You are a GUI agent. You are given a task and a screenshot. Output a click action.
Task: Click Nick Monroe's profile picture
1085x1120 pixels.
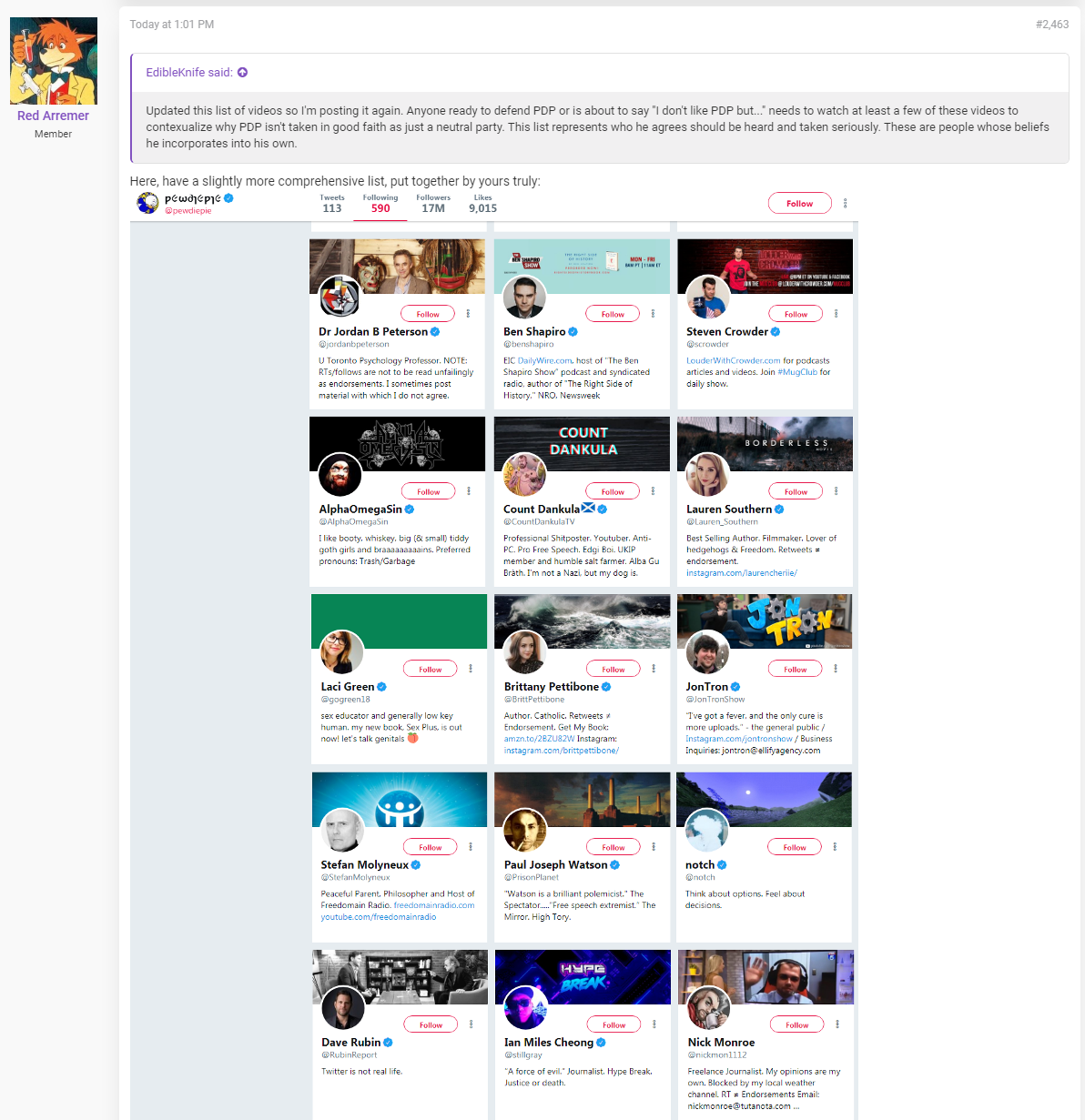[x=710, y=1006]
